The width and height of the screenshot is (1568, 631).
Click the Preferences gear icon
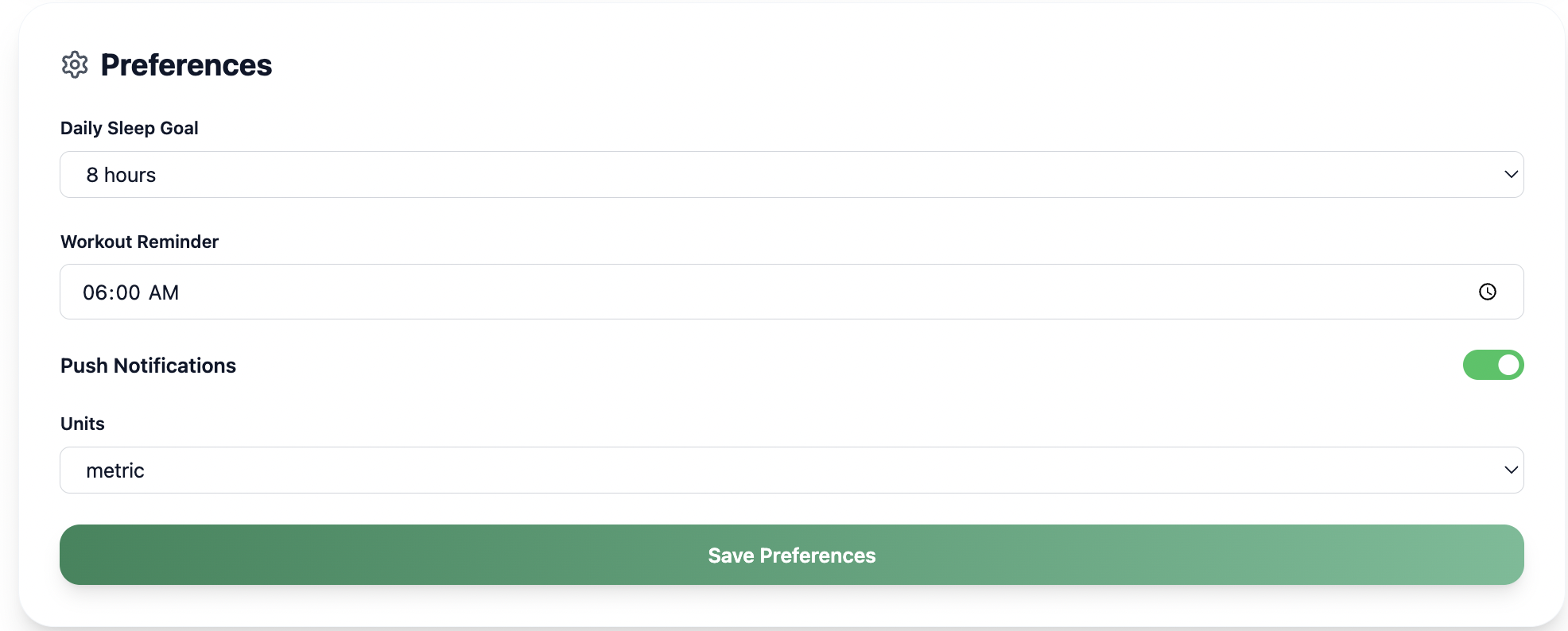tap(75, 65)
